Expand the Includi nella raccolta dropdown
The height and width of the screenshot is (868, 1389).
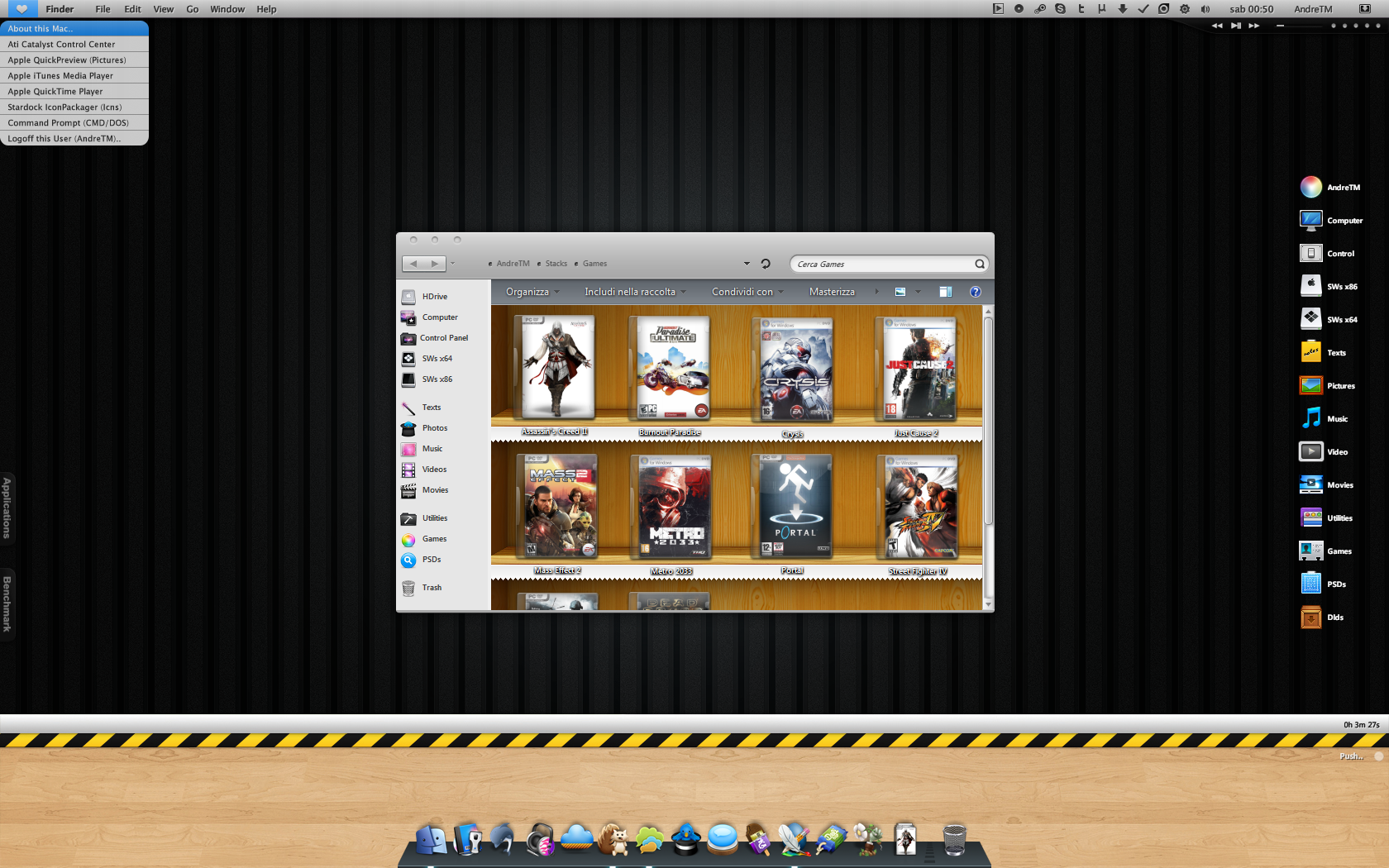tap(635, 292)
